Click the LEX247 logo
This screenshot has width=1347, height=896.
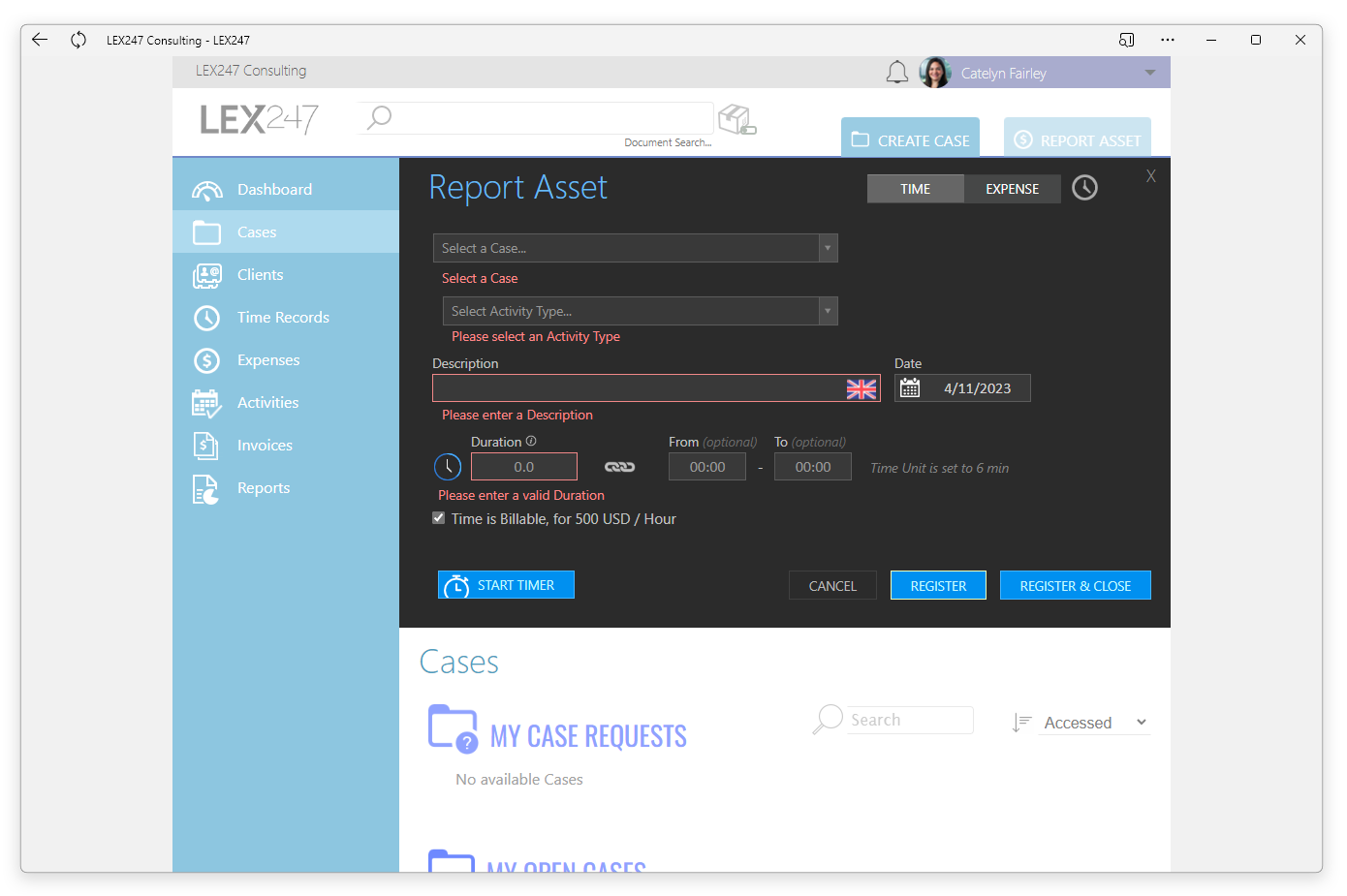[259, 120]
